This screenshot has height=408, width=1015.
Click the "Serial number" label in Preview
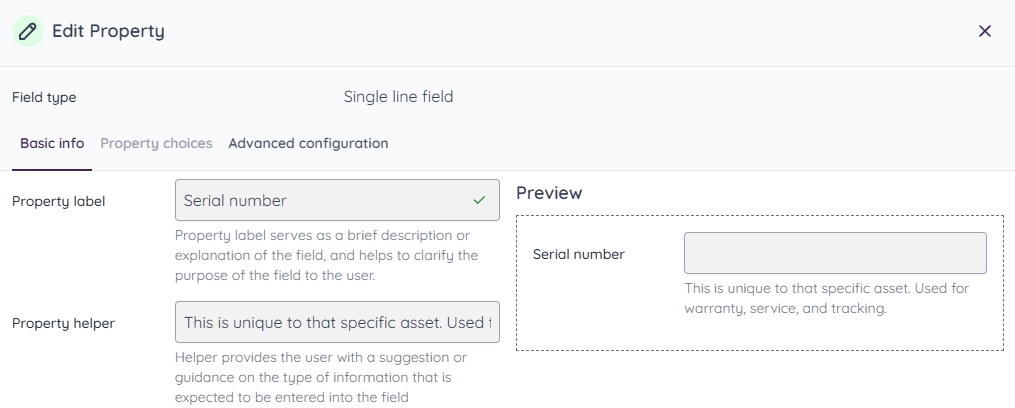click(578, 254)
